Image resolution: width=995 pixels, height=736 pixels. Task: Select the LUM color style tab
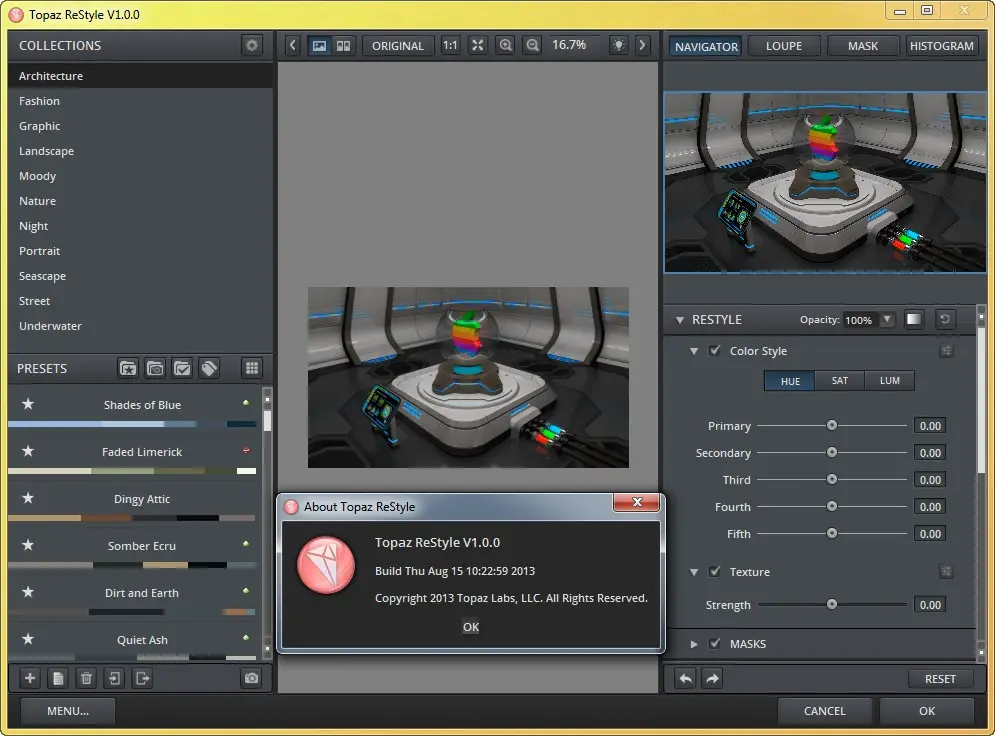click(x=890, y=381)
